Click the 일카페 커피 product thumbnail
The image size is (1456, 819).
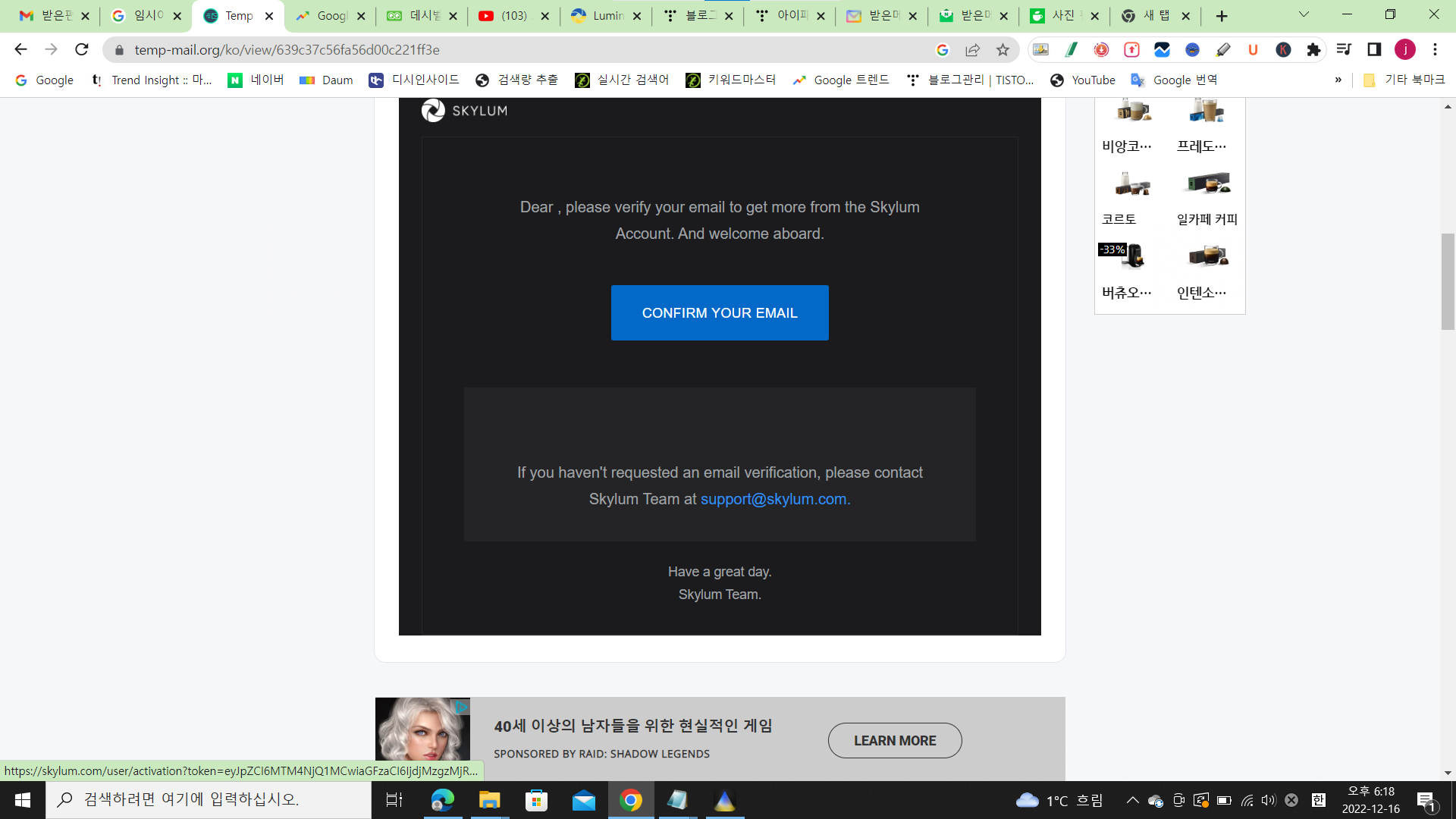tap(1207, 183)
